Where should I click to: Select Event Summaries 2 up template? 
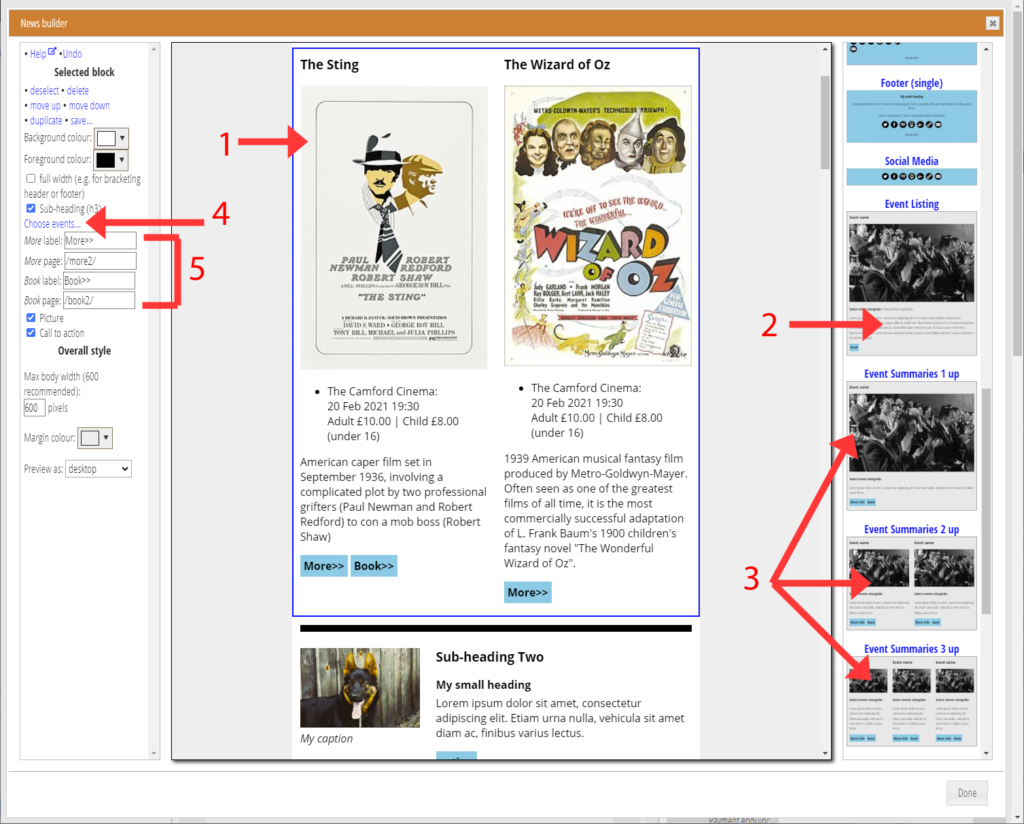912,583
